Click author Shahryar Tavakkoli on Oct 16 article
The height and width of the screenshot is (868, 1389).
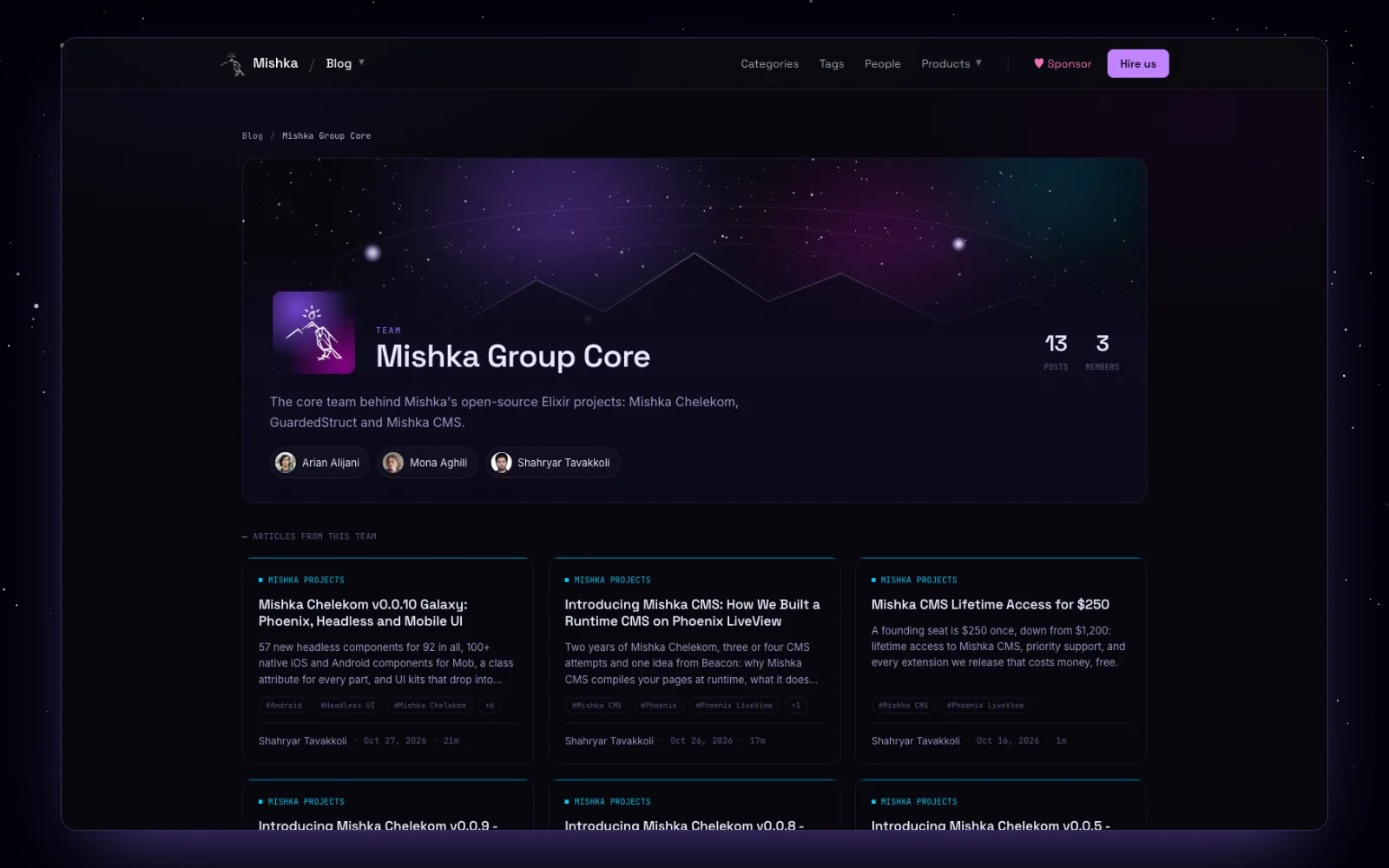click(x=915, y=741)
